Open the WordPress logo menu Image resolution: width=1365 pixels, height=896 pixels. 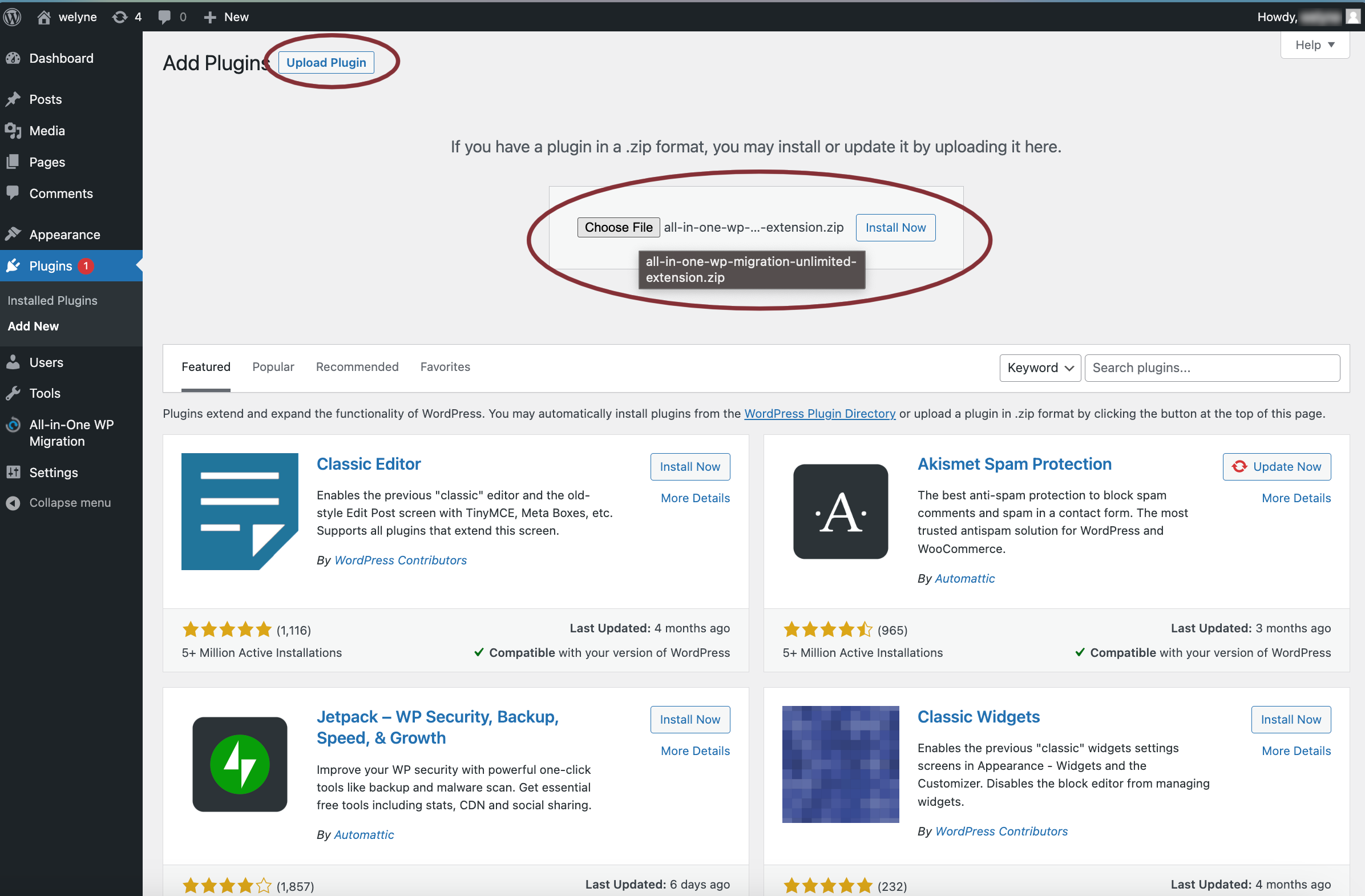pos(13,17)
